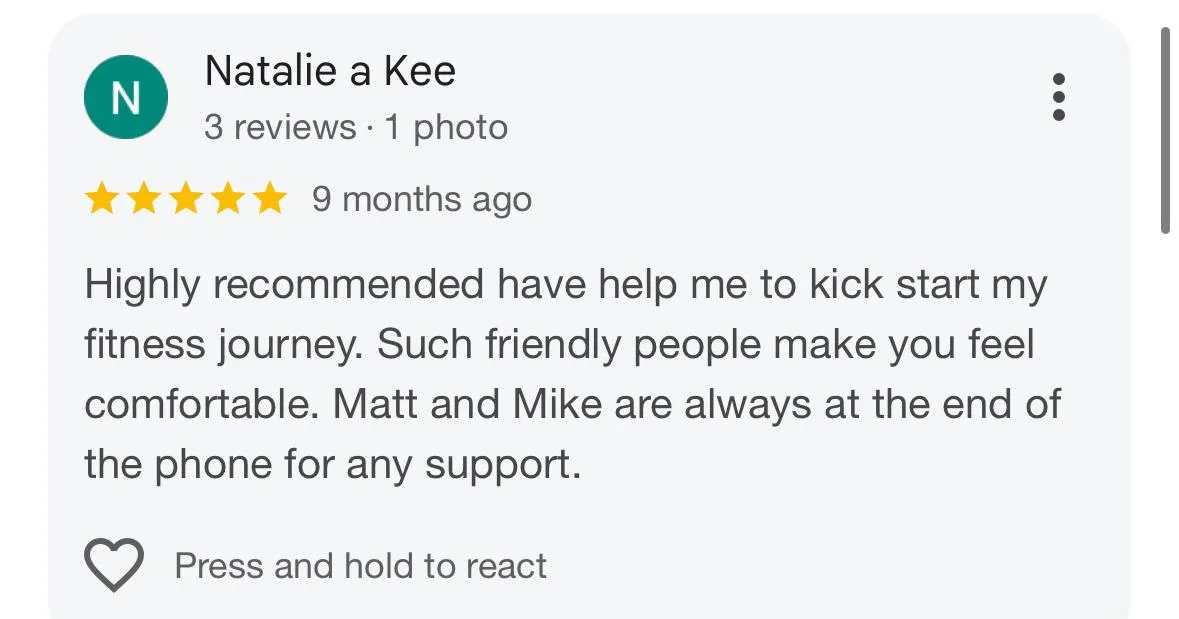Click the word "comfortable" in the review

click(x=203, y=405)
